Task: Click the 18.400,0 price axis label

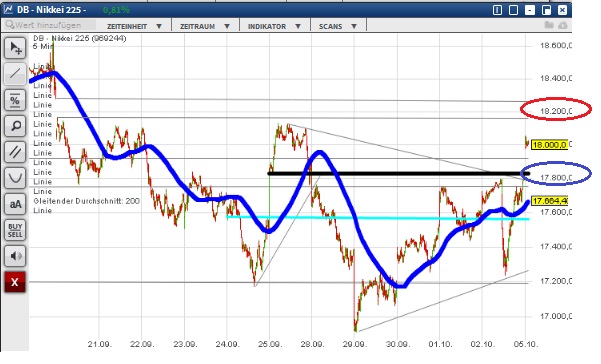Action: coord(556,79)
